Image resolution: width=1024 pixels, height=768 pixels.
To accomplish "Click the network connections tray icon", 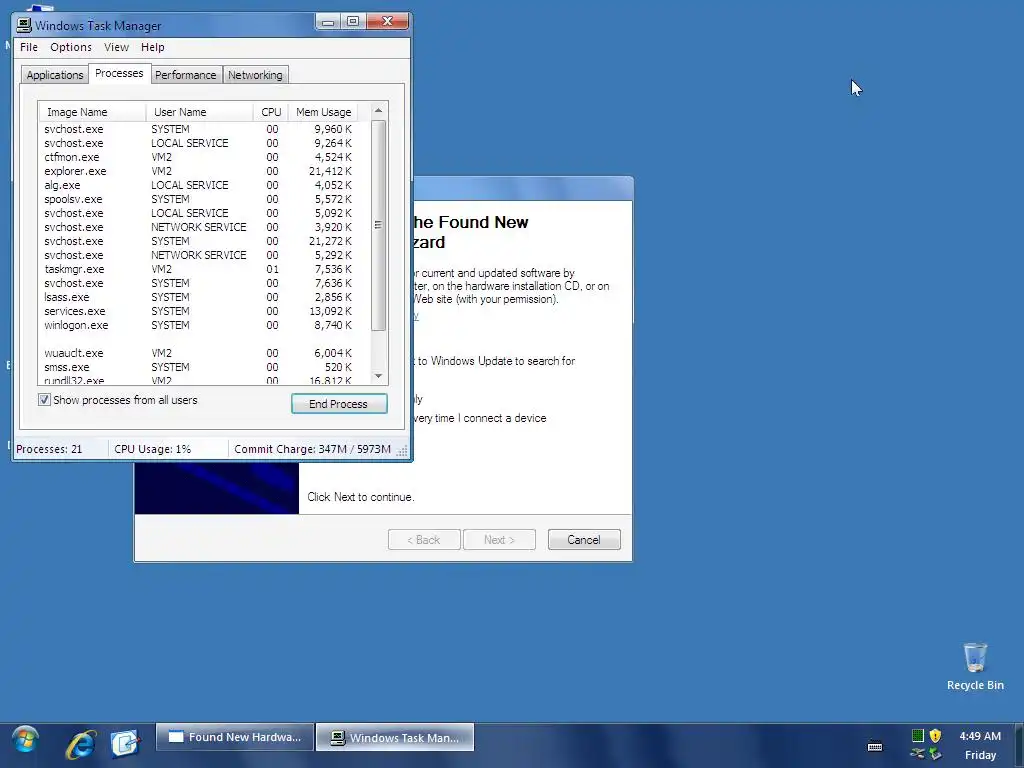I will [918, 754].
